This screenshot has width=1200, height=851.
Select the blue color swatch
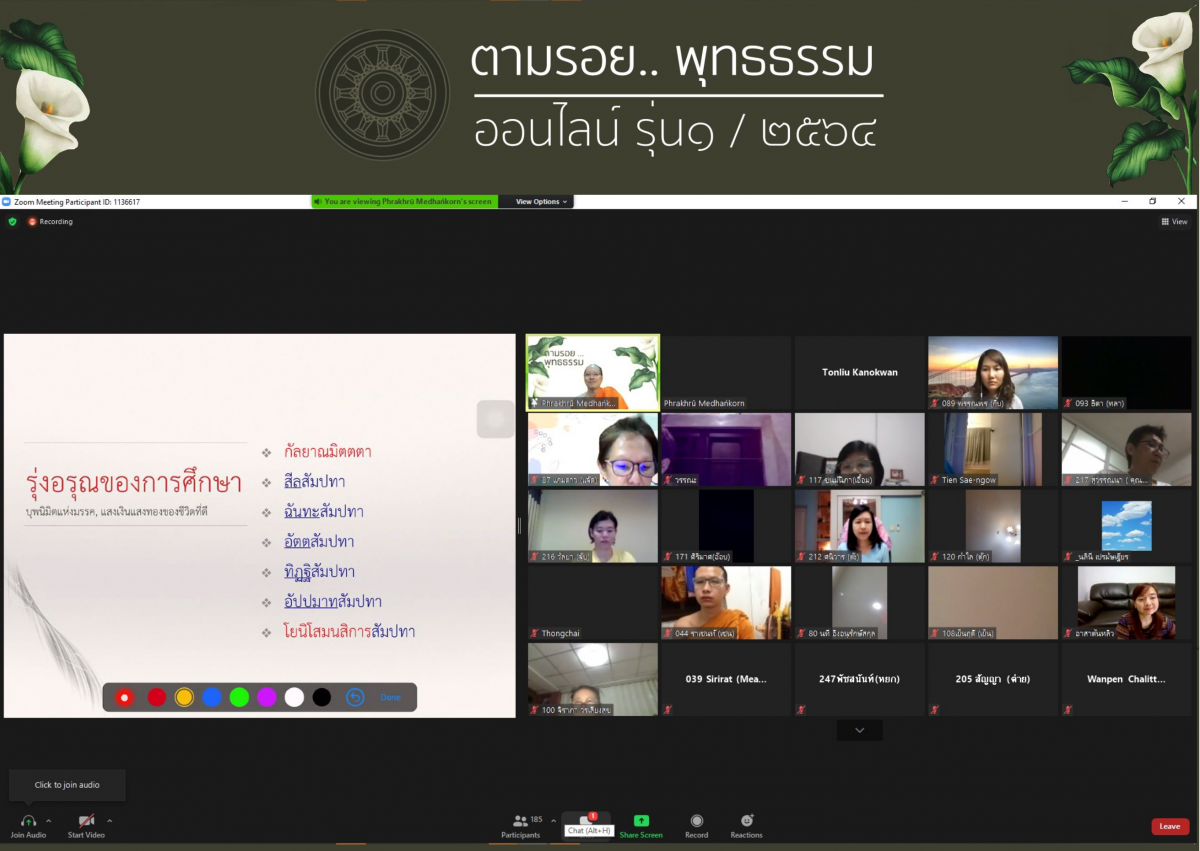coord(212,697)
